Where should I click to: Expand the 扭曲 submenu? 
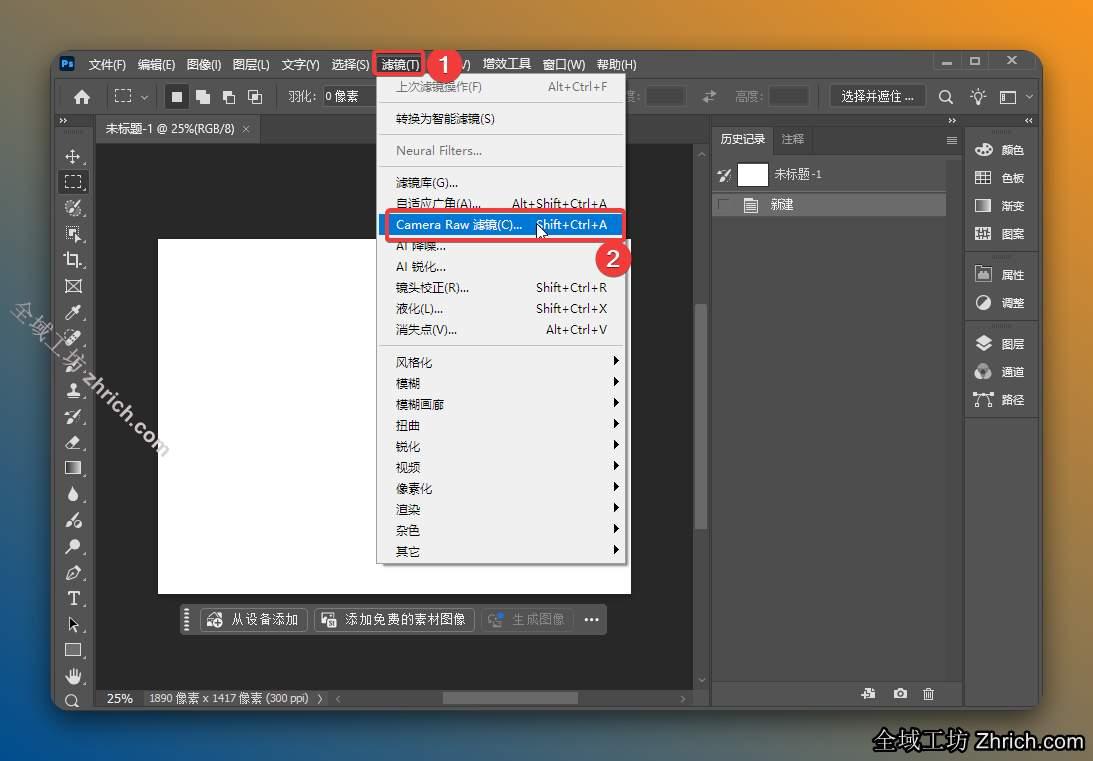pyautogui.click(x=501, y=425)
